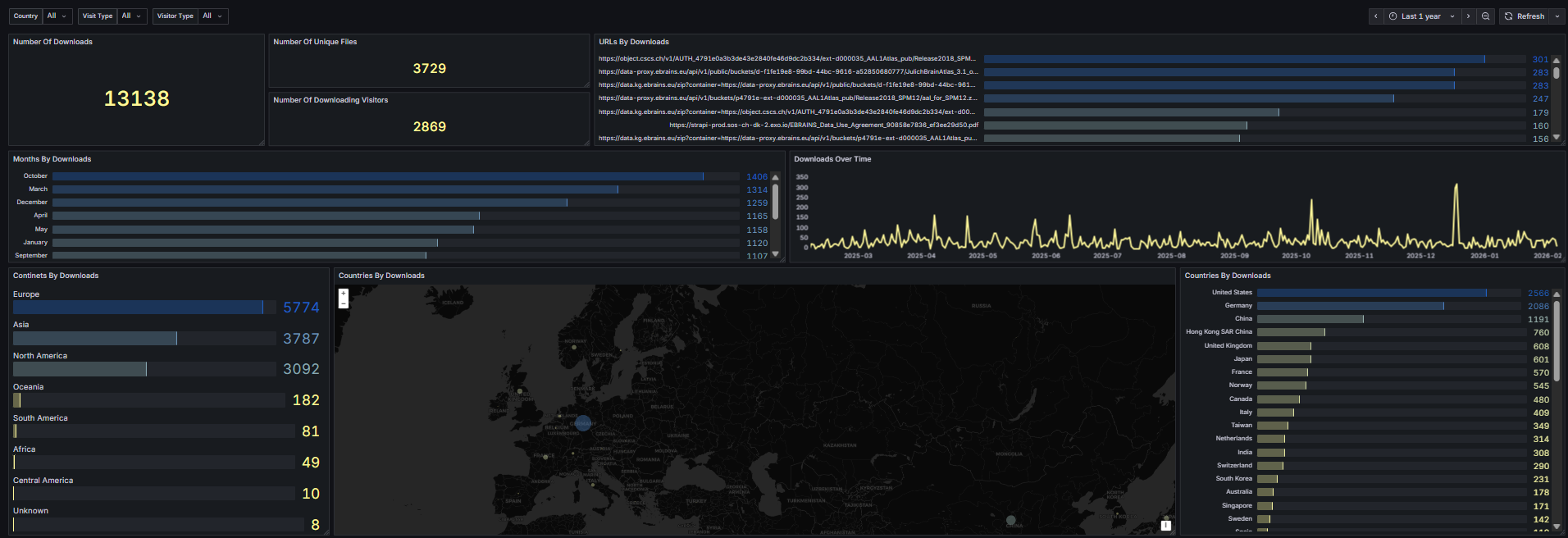Click Countries By Downloads list scrollbar thumb
The height and width of the screenshot is (538, 1568).
(x=1557, y=341)
